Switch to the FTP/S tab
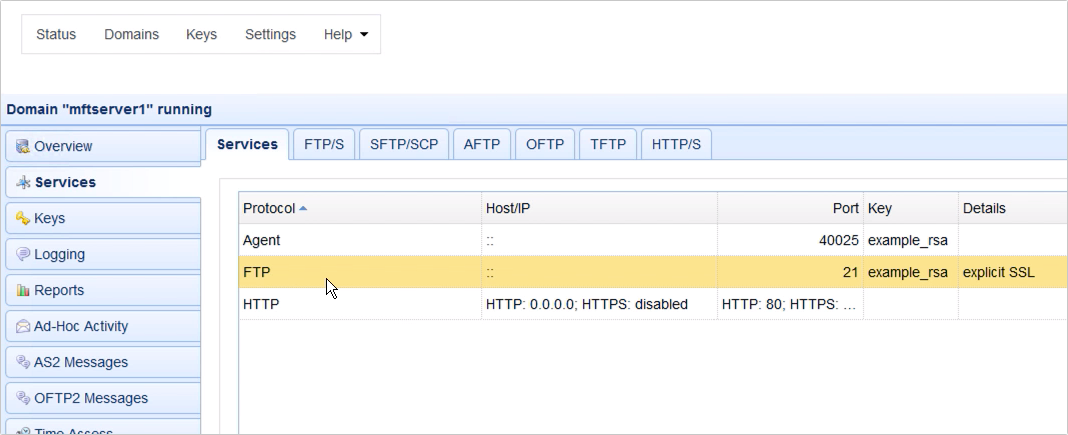The width and height of the screenshot is (1068, 435). coord(324,145)
